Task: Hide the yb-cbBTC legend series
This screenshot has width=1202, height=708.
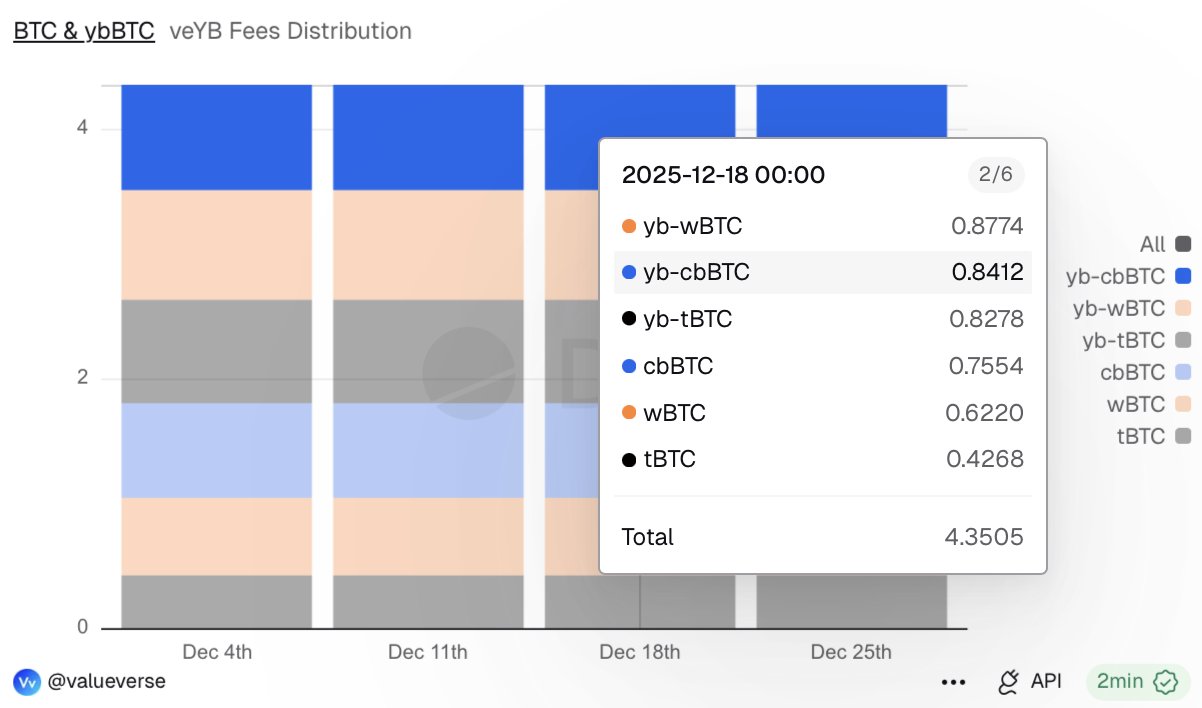Action: (1184, 276)
